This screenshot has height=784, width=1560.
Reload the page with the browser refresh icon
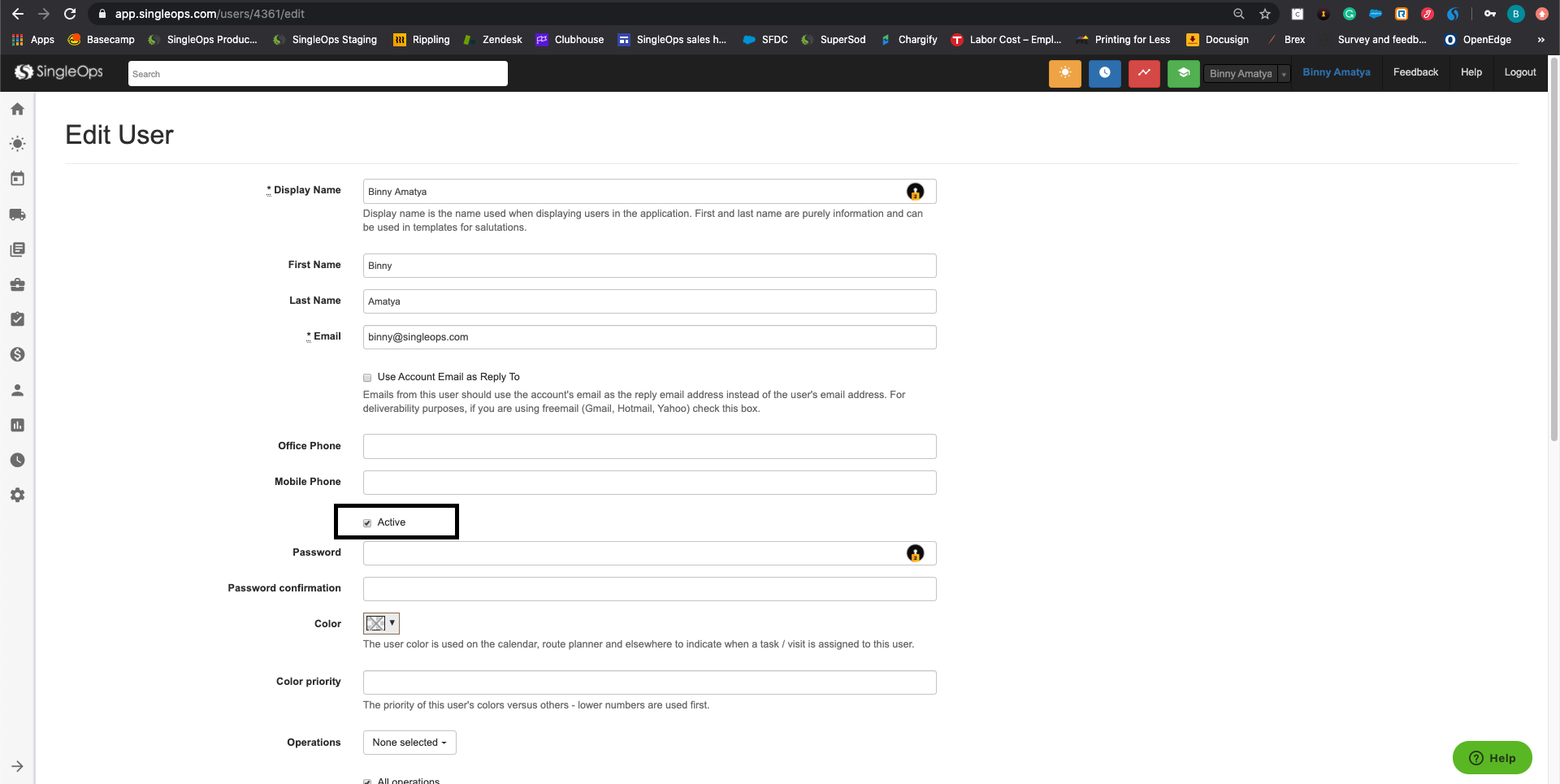(x=70, y=14)
